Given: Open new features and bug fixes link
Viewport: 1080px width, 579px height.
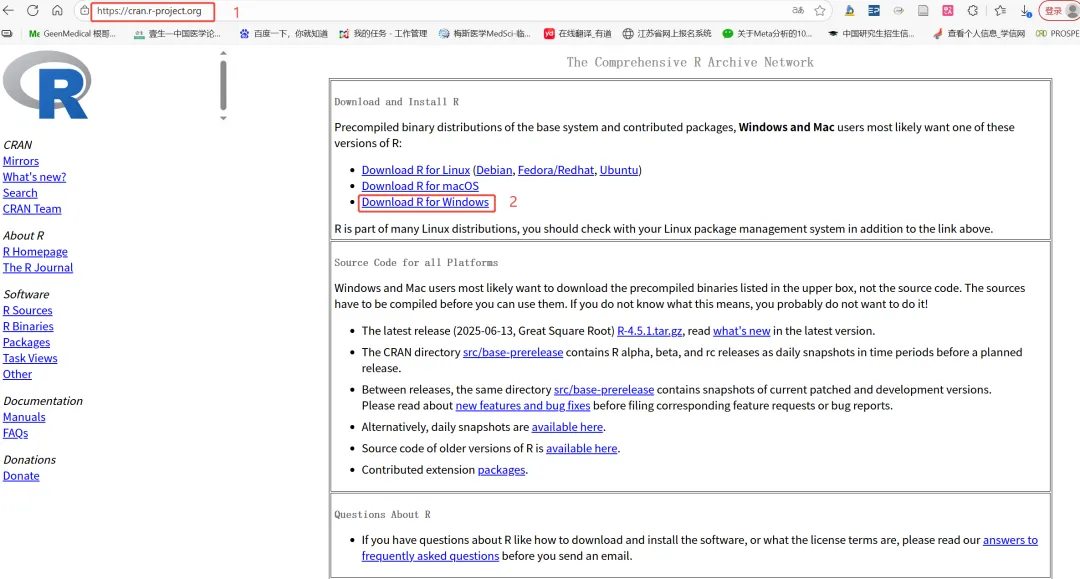Looking at the screenshot, I should click(523, 406).
